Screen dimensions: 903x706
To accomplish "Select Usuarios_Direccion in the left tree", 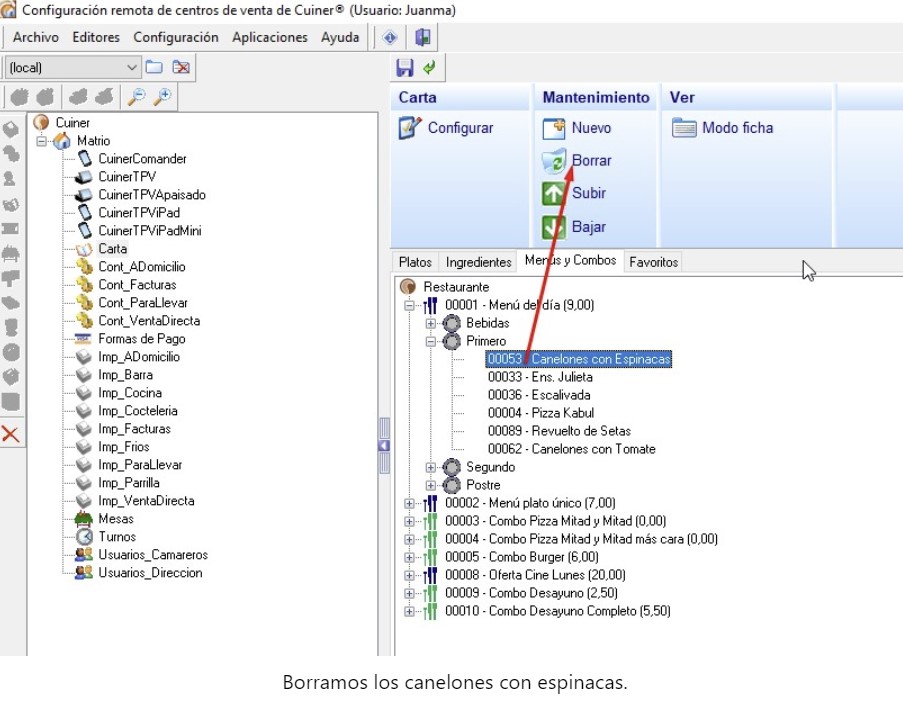I will coord(150,573).
